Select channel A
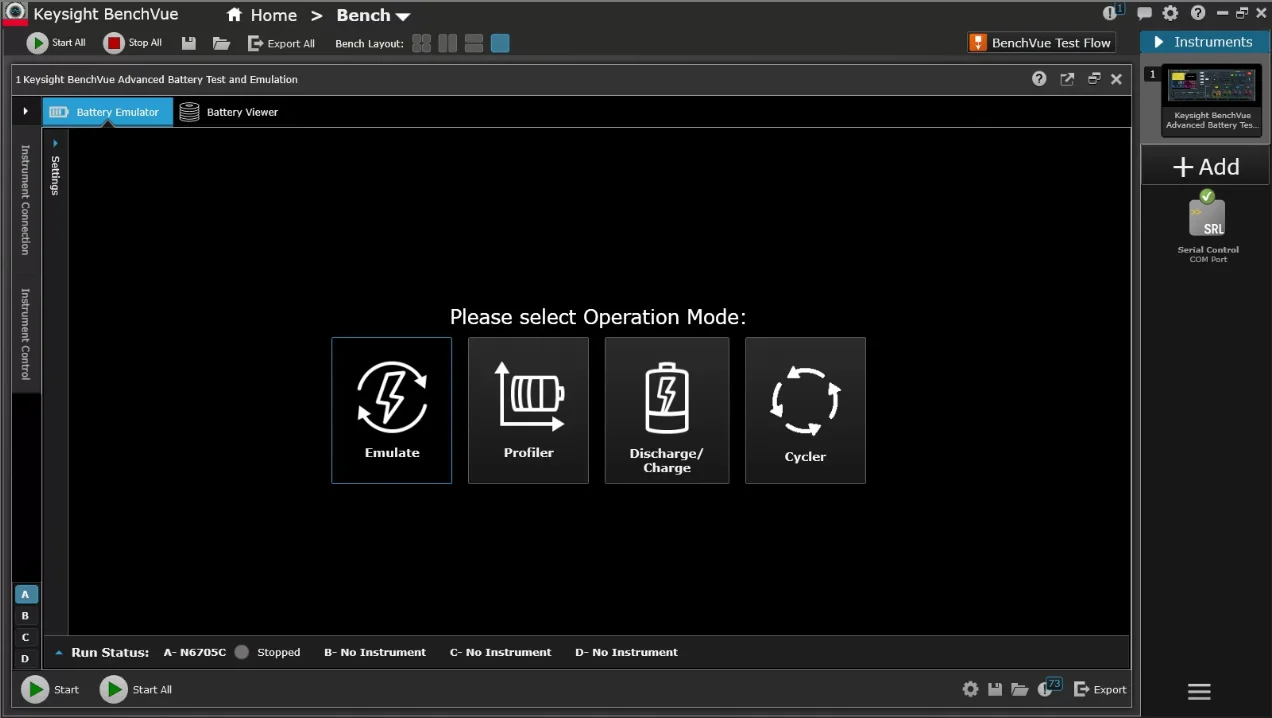1272x718 pixels. [x=26, y=594]
